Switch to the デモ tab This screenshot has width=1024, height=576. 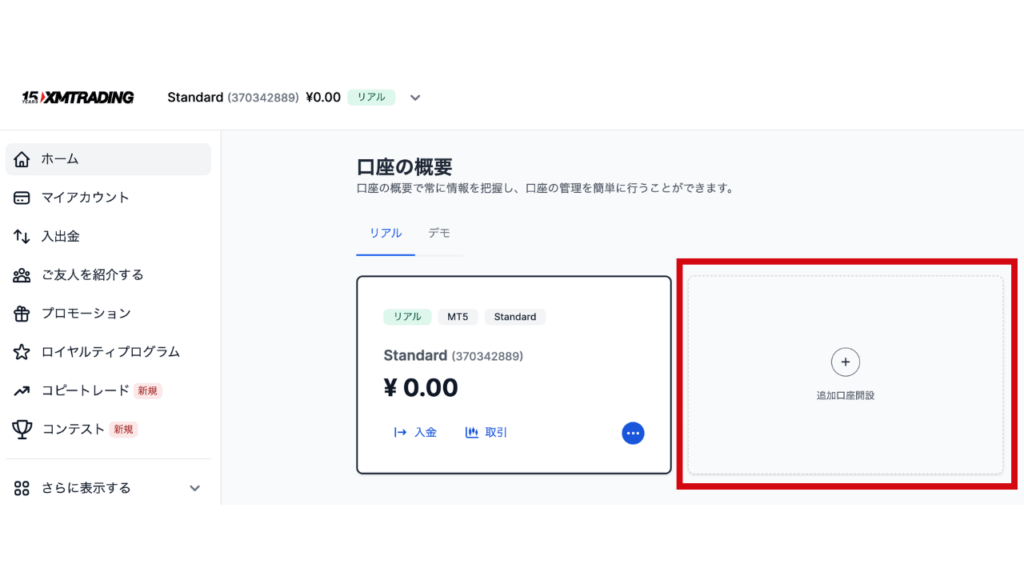[x=439, y=233]
